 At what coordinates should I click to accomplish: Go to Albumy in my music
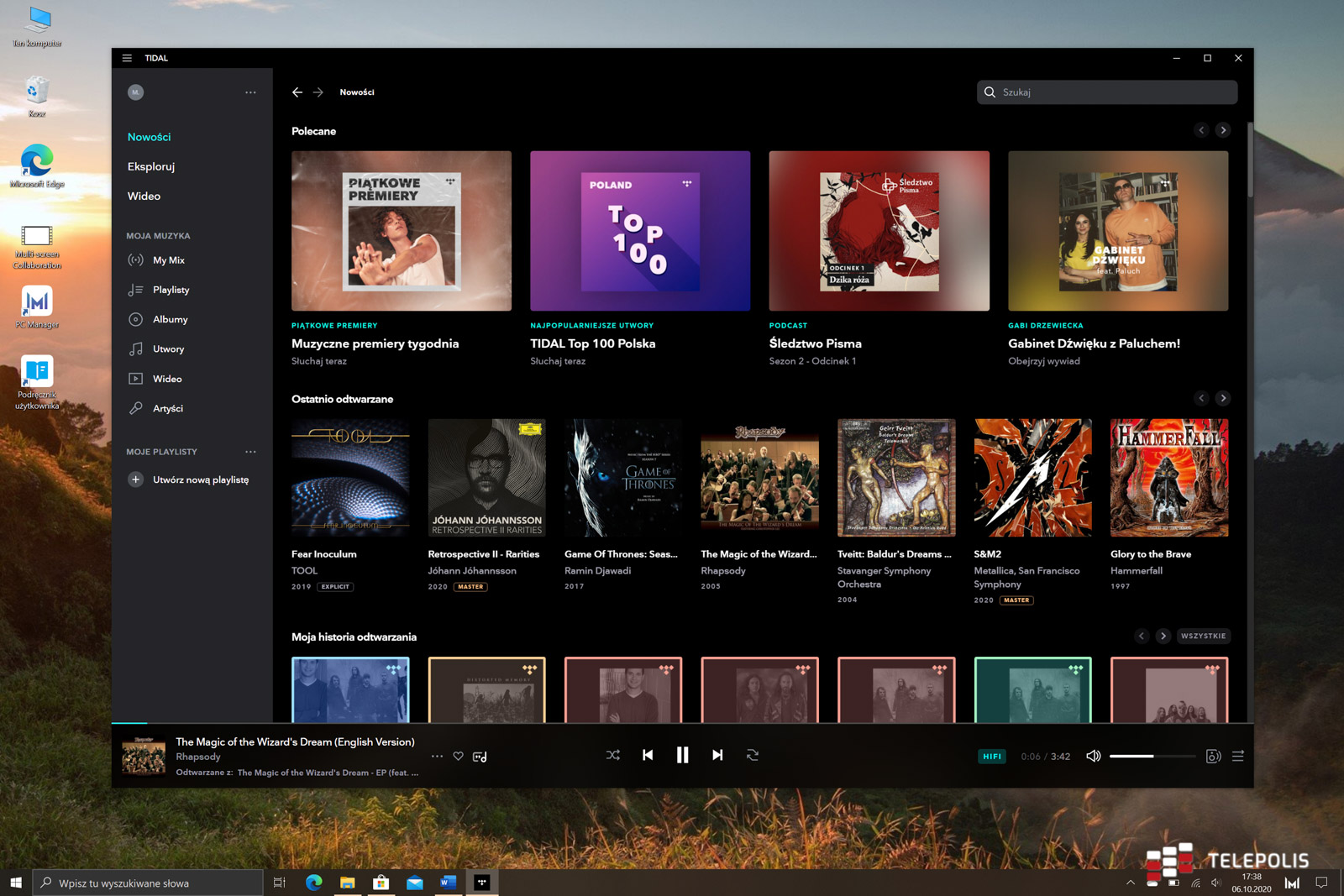170,319
